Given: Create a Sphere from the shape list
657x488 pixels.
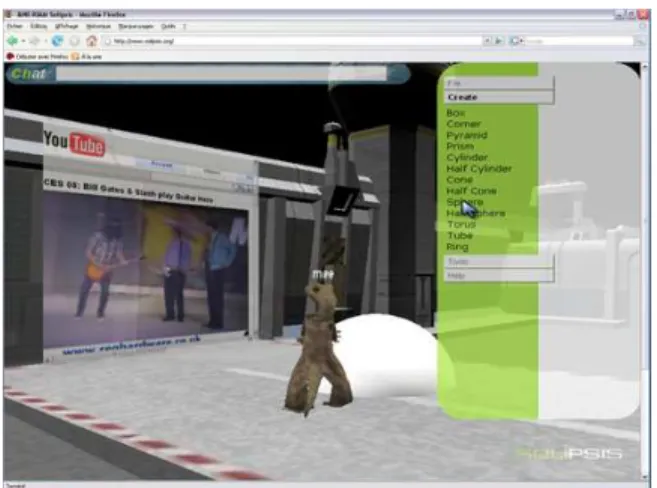Looking at the screenshot, I should tap(465, 202).
